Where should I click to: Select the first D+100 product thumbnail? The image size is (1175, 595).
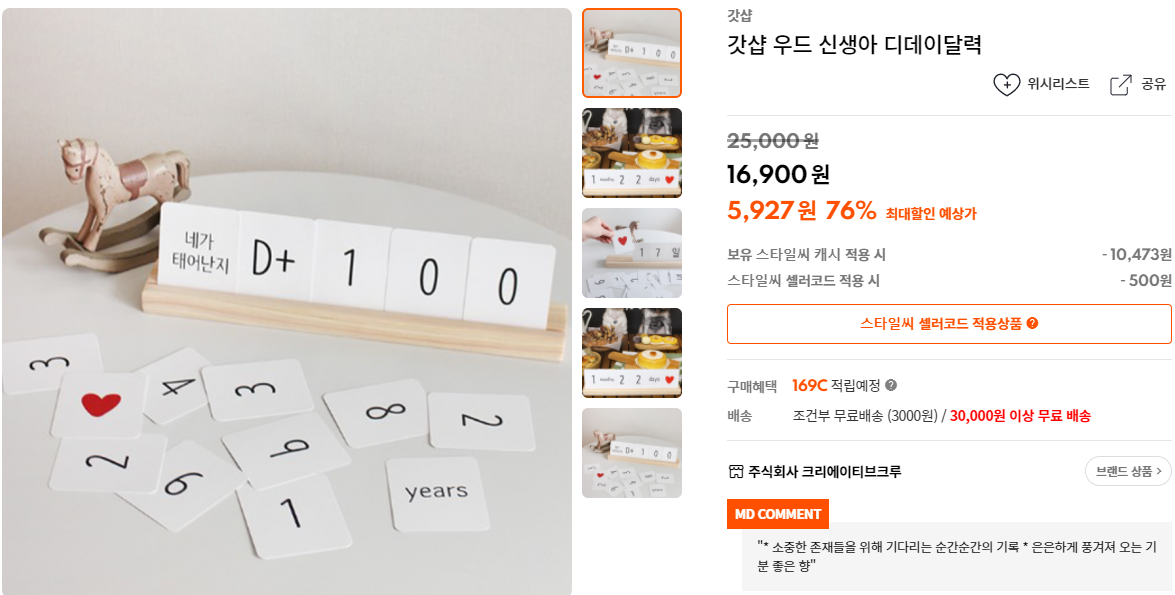click(632, 53)
